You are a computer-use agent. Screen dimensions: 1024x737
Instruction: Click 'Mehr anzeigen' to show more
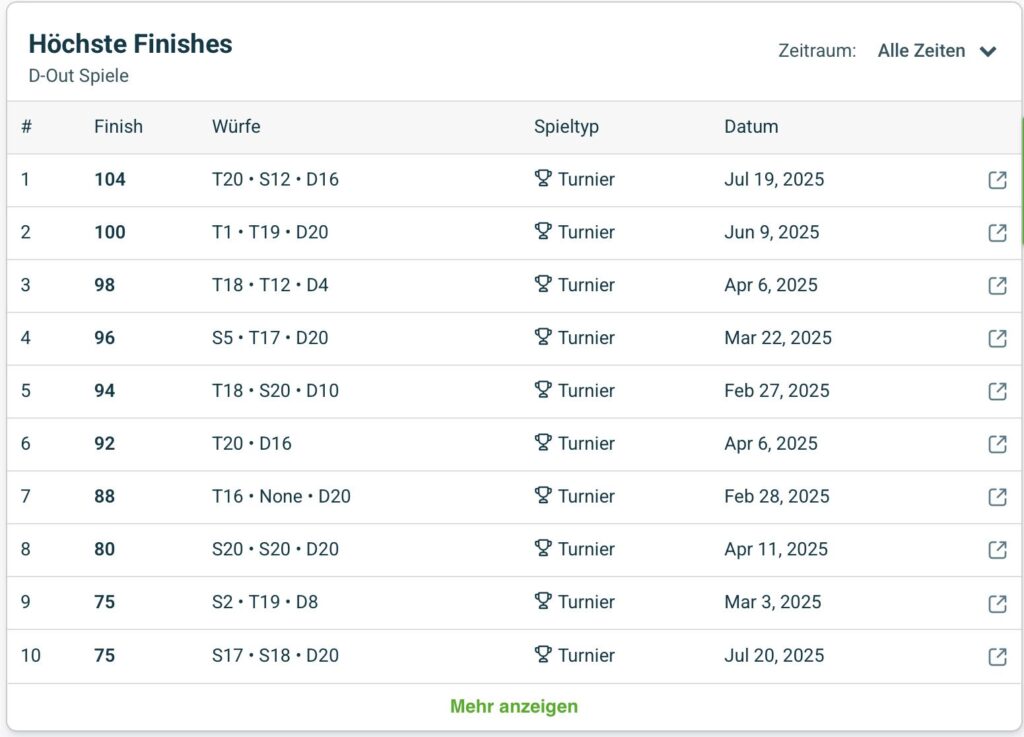pyautogui.click(x=513, y=706)
